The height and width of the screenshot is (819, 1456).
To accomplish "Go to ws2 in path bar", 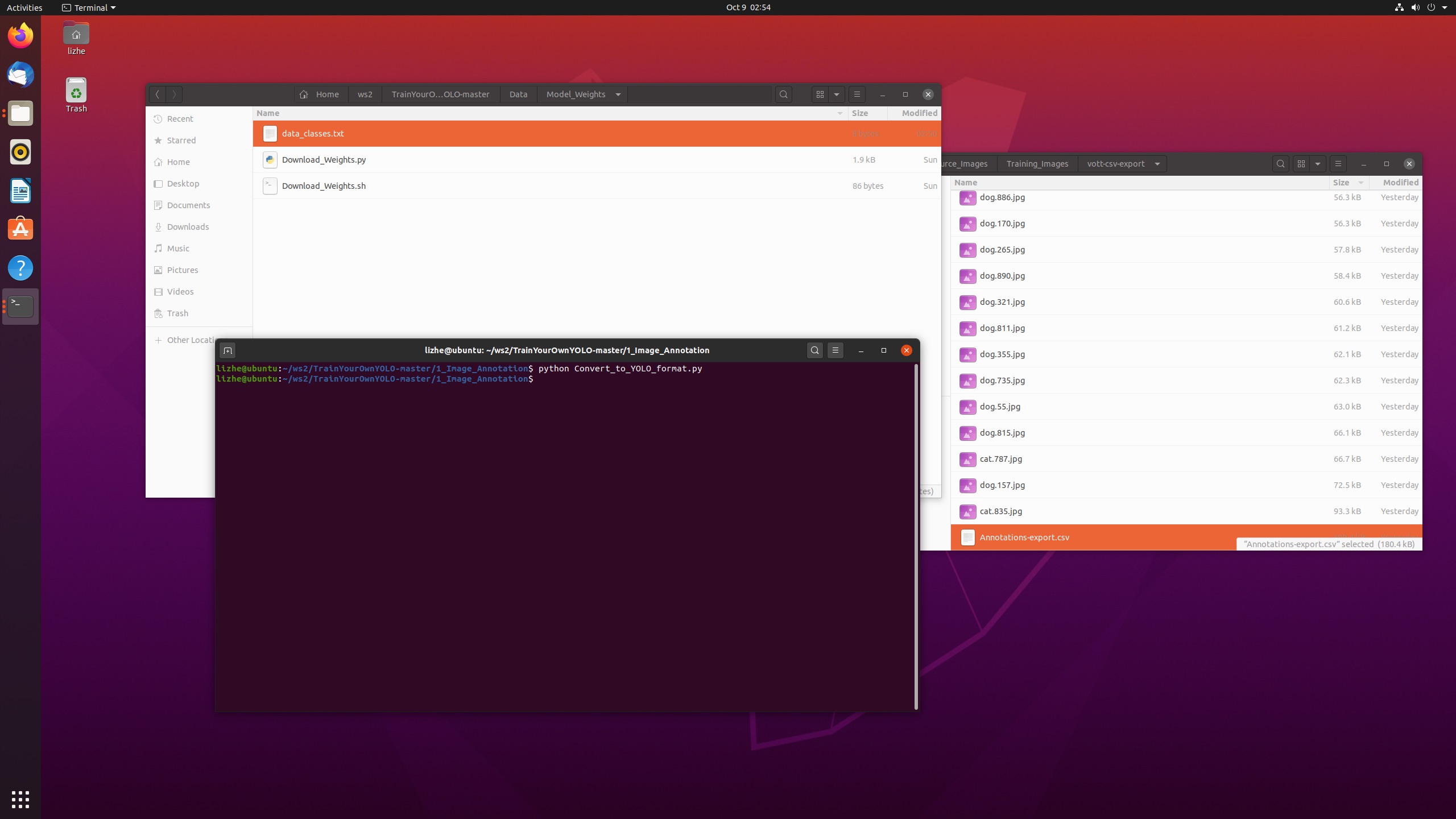I will 365,94.
